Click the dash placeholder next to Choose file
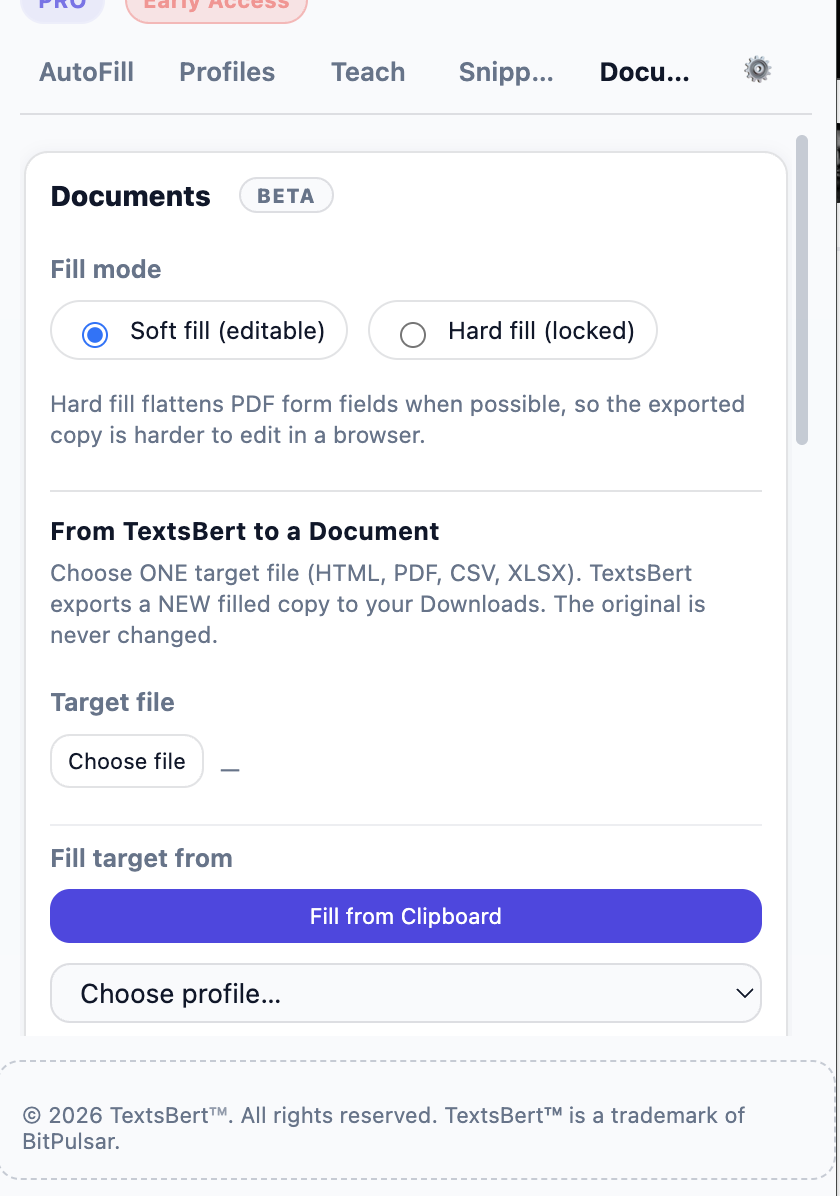The height and width of the screenshot is (1196, 840). (230, 770)
